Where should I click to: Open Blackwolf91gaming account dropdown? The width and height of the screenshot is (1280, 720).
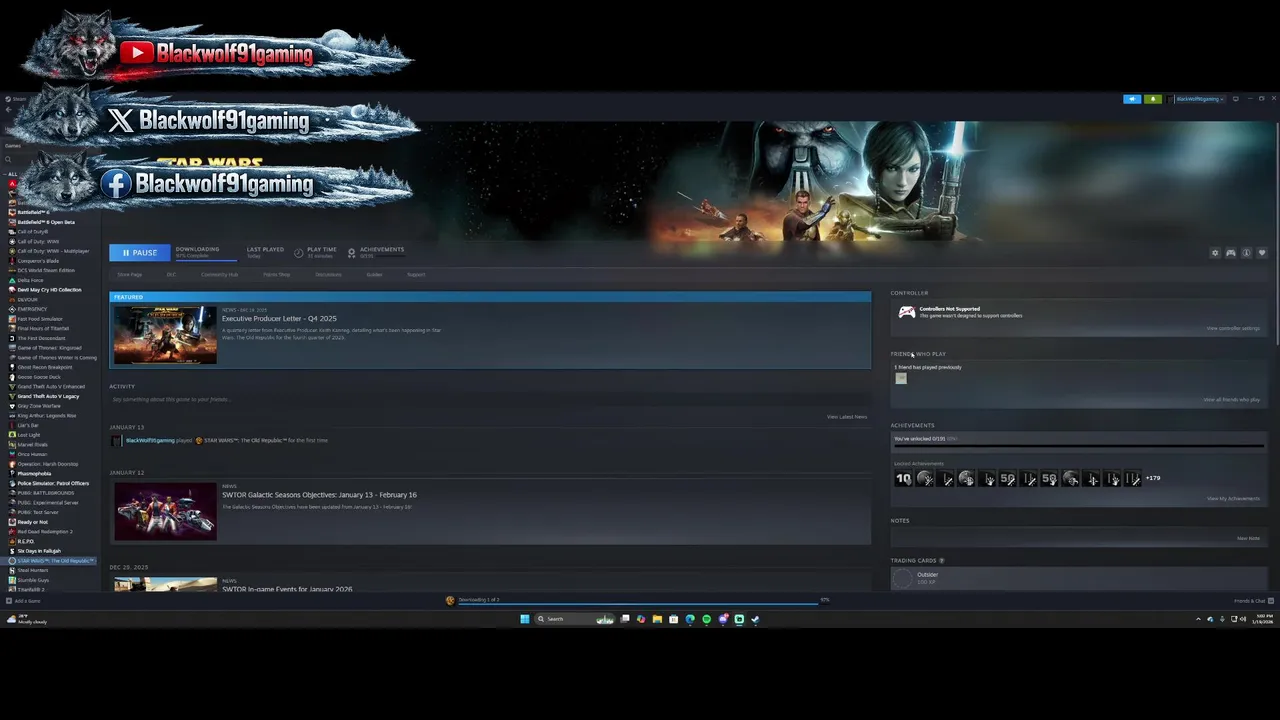click(1199, 99)
